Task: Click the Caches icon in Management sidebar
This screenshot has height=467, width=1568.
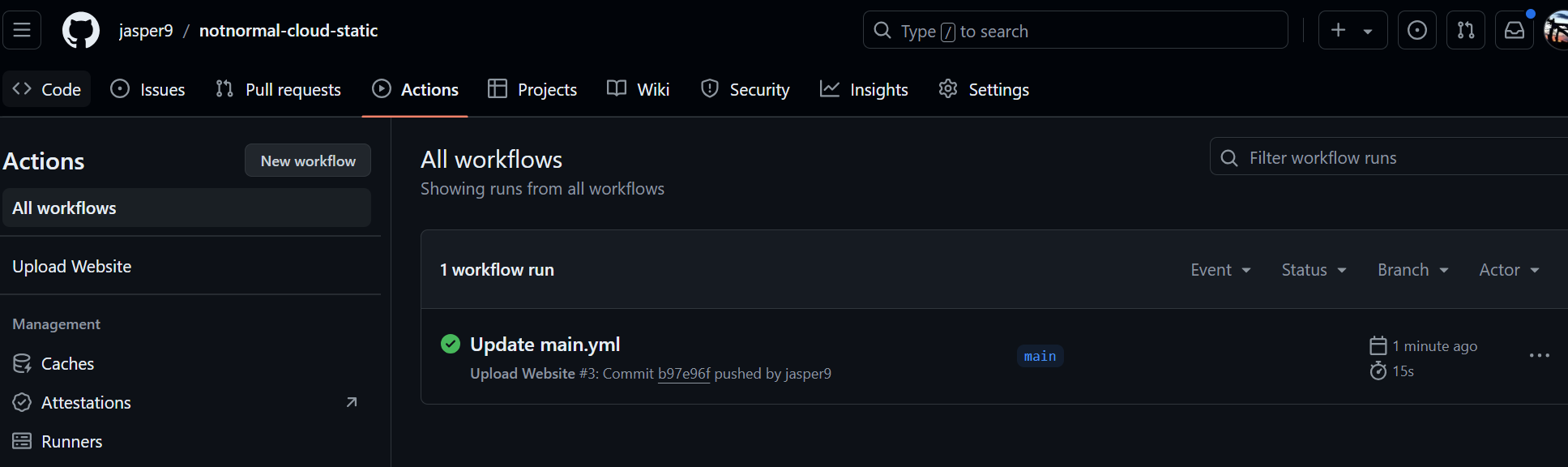Action: point(22,363)
